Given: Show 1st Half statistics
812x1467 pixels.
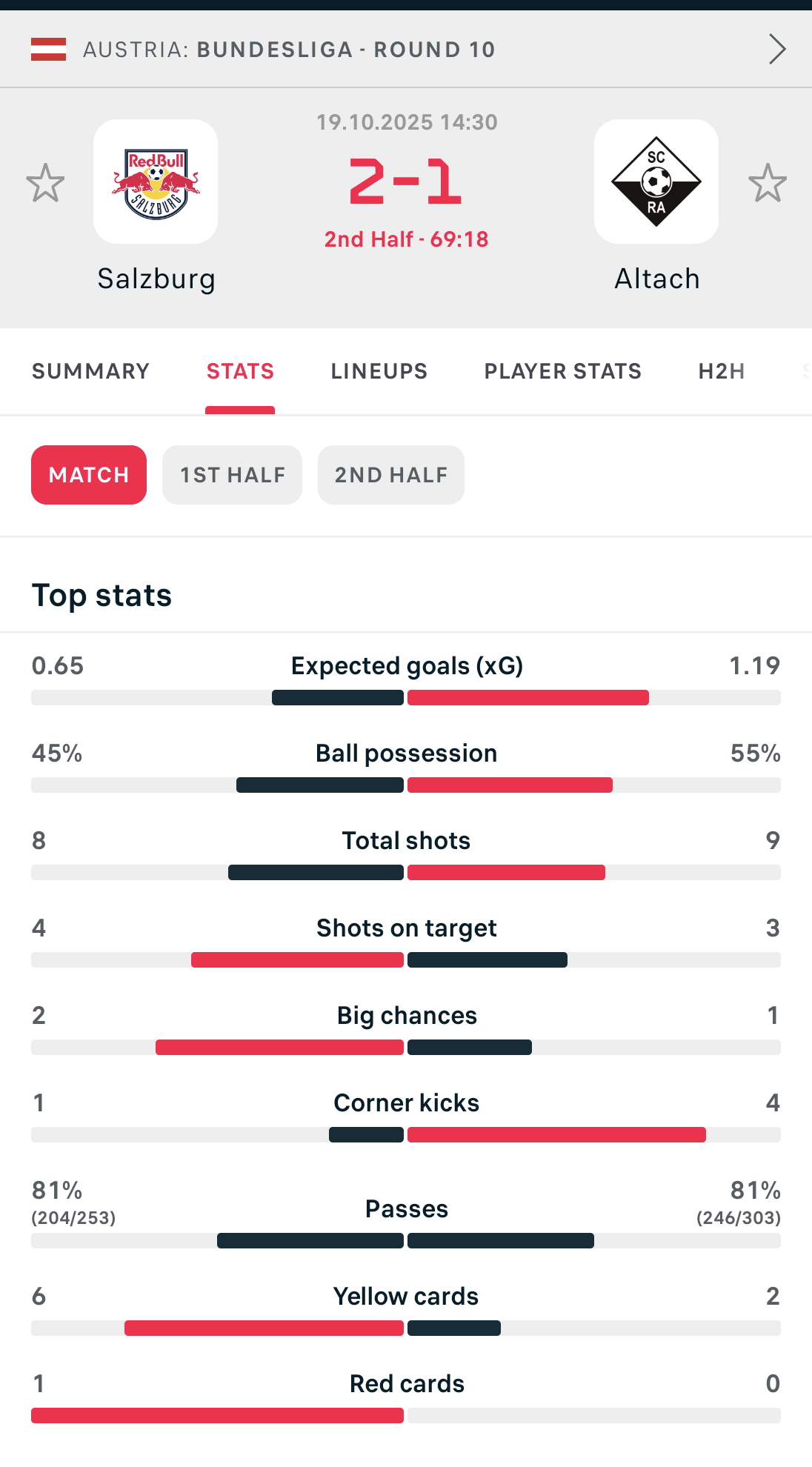Looking at the screenshot, I should pos(232,475).
